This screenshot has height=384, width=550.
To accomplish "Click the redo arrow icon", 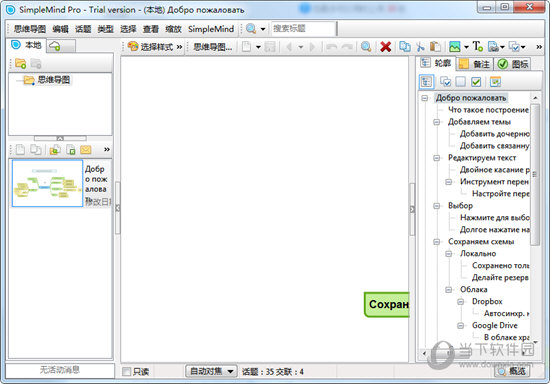I will pos(347,46).
